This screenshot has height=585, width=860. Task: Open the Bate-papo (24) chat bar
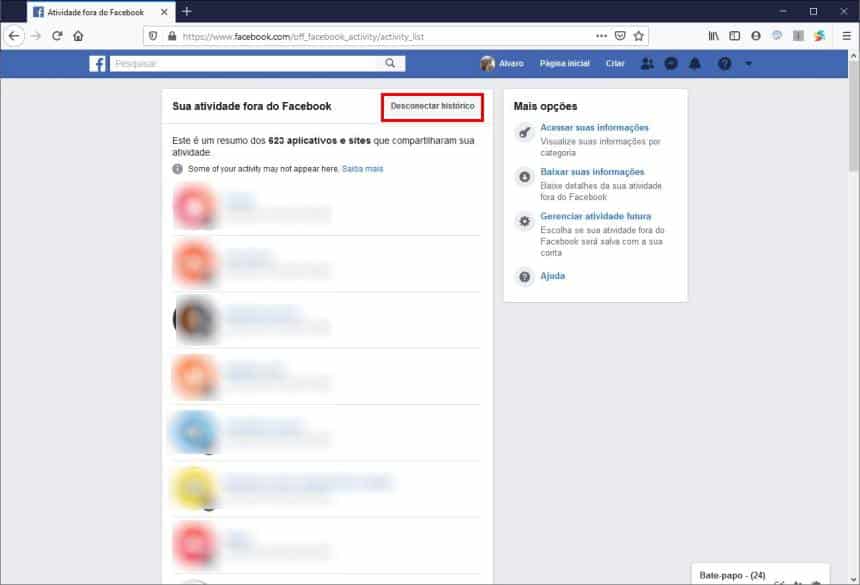pyautogui.click(x=760, y=575)
